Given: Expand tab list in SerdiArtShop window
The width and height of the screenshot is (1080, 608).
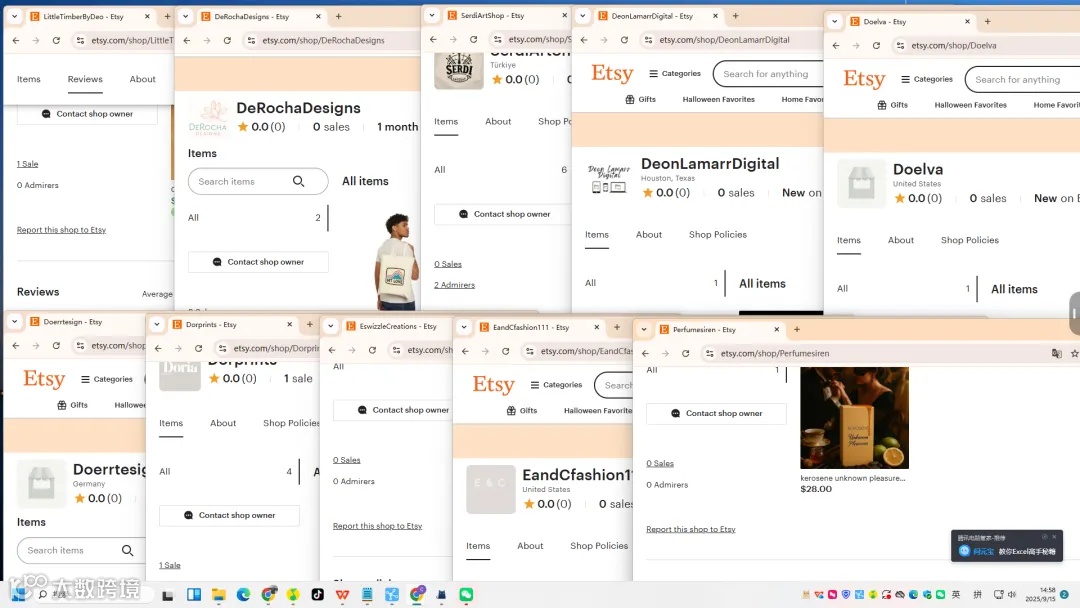Looking at the screenshot, I should coord(432,15).
